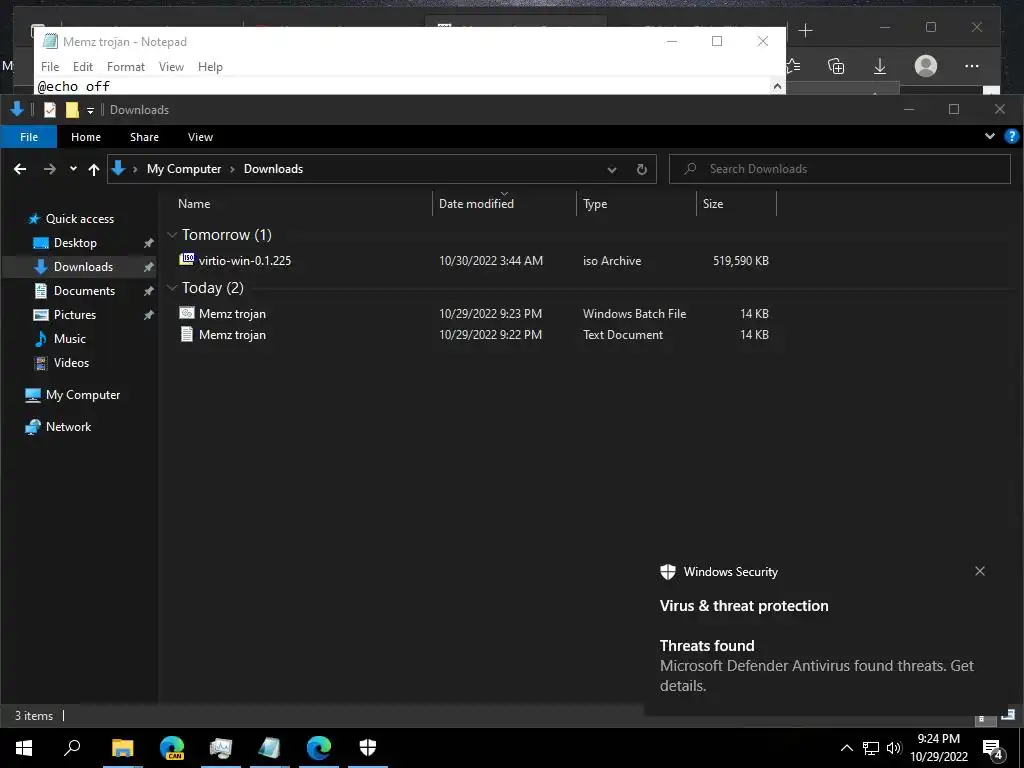Open the Notepad Help menu
1024x768 pixels.
click(210, 67)
